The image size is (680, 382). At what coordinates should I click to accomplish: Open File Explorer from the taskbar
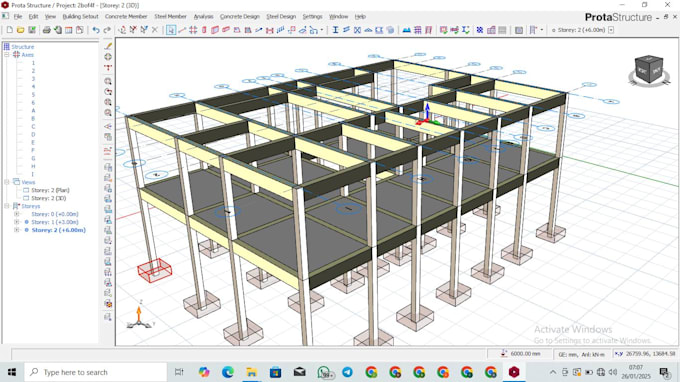[252, 372]
